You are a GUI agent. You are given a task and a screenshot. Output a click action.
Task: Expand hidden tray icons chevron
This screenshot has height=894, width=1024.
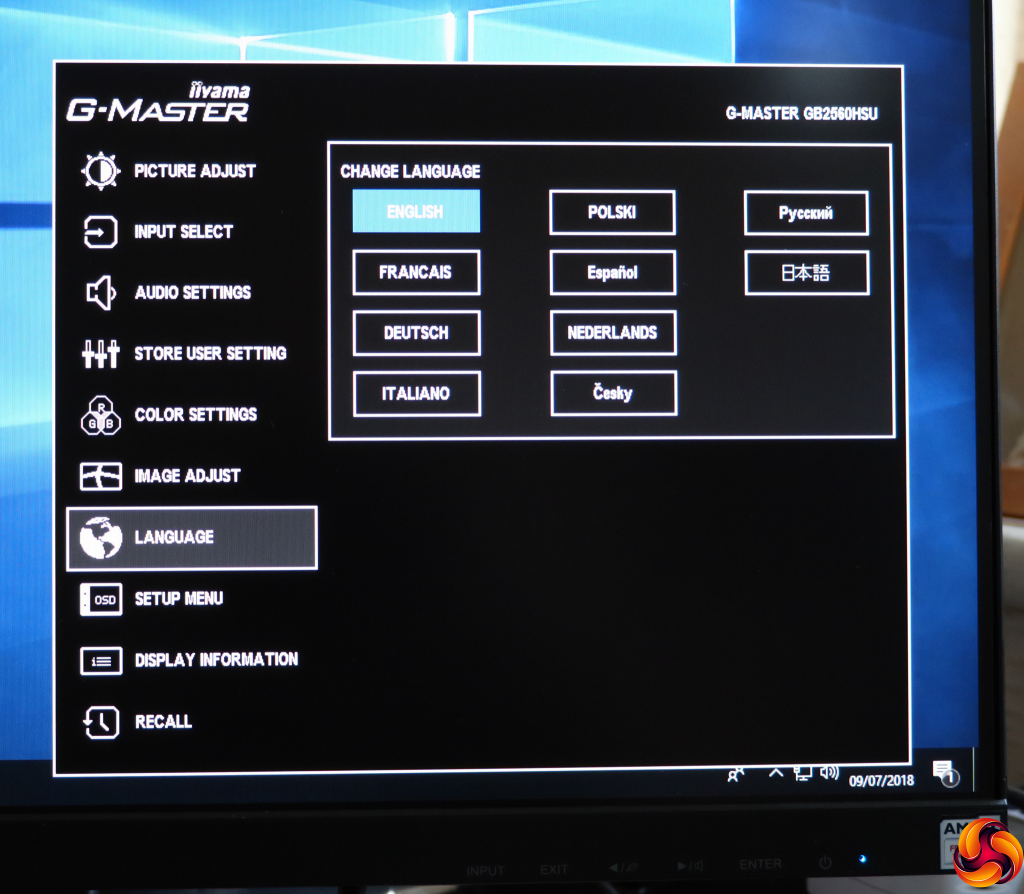click(775, 773)
